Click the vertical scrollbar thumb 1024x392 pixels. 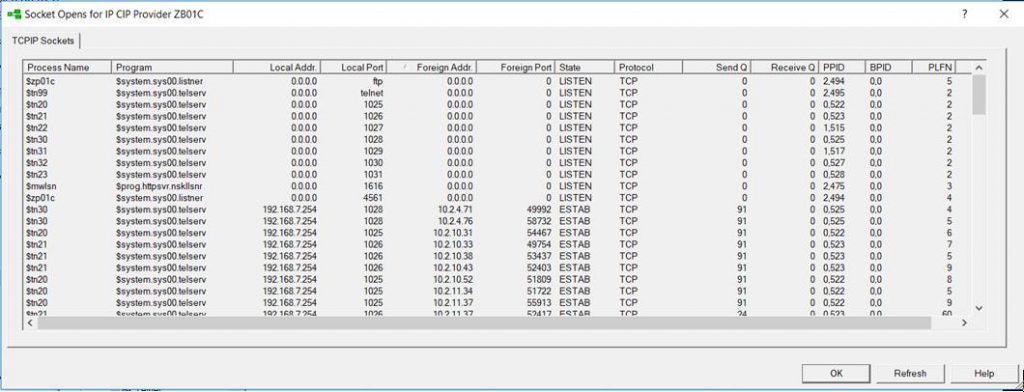pyautogui.click(x=978, y=95)
